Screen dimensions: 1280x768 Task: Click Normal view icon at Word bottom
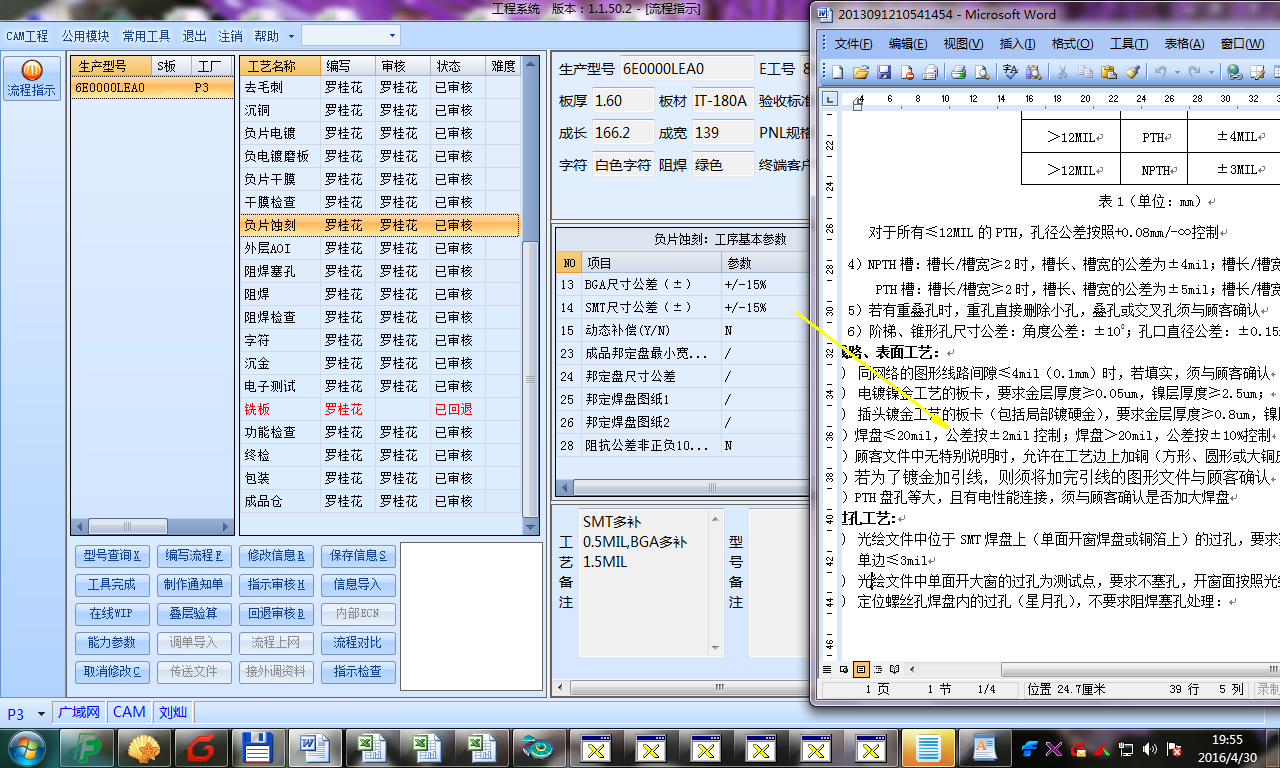pos(827,669)
